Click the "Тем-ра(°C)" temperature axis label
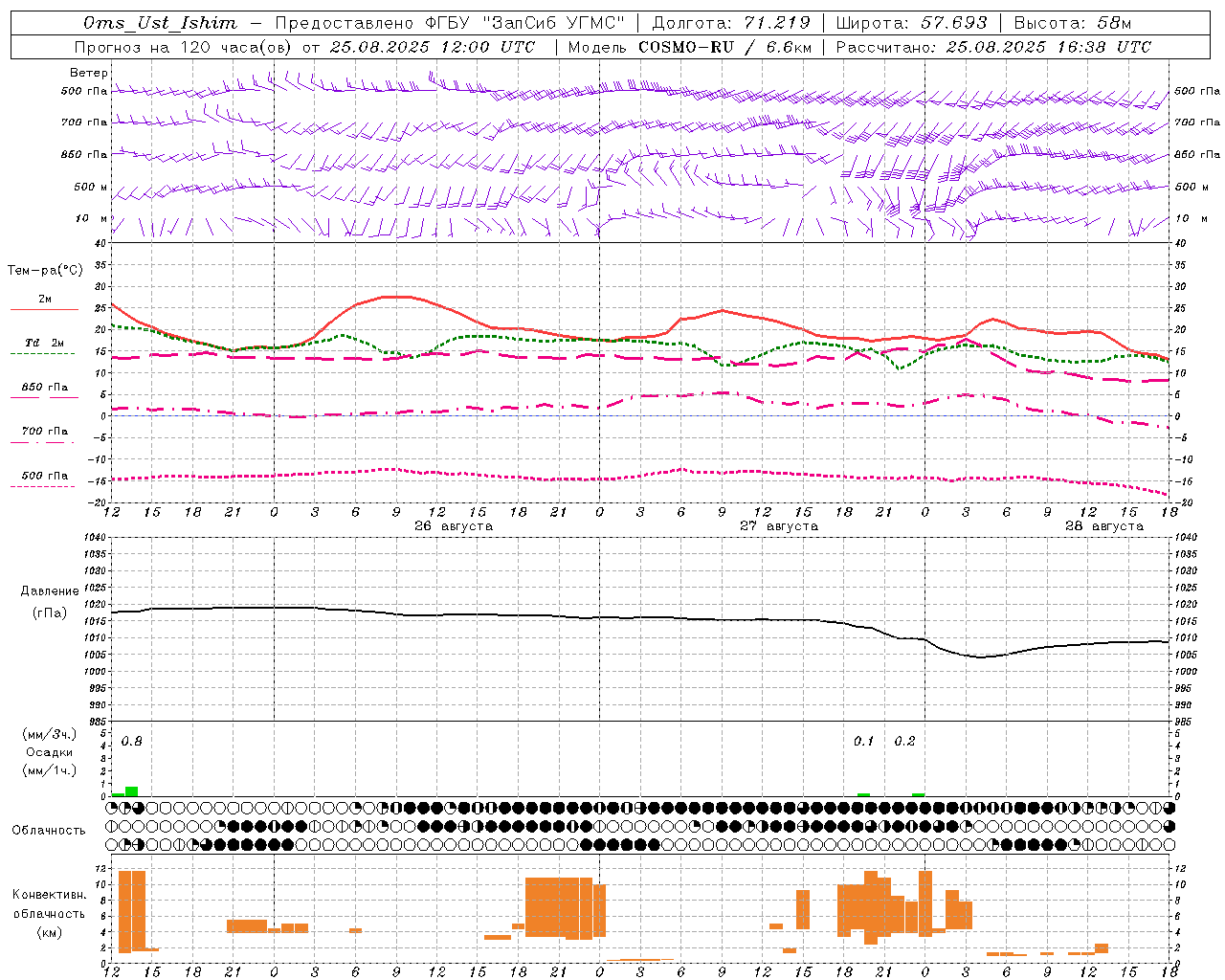The image size is (1225, 980). (x=45, y=271)
